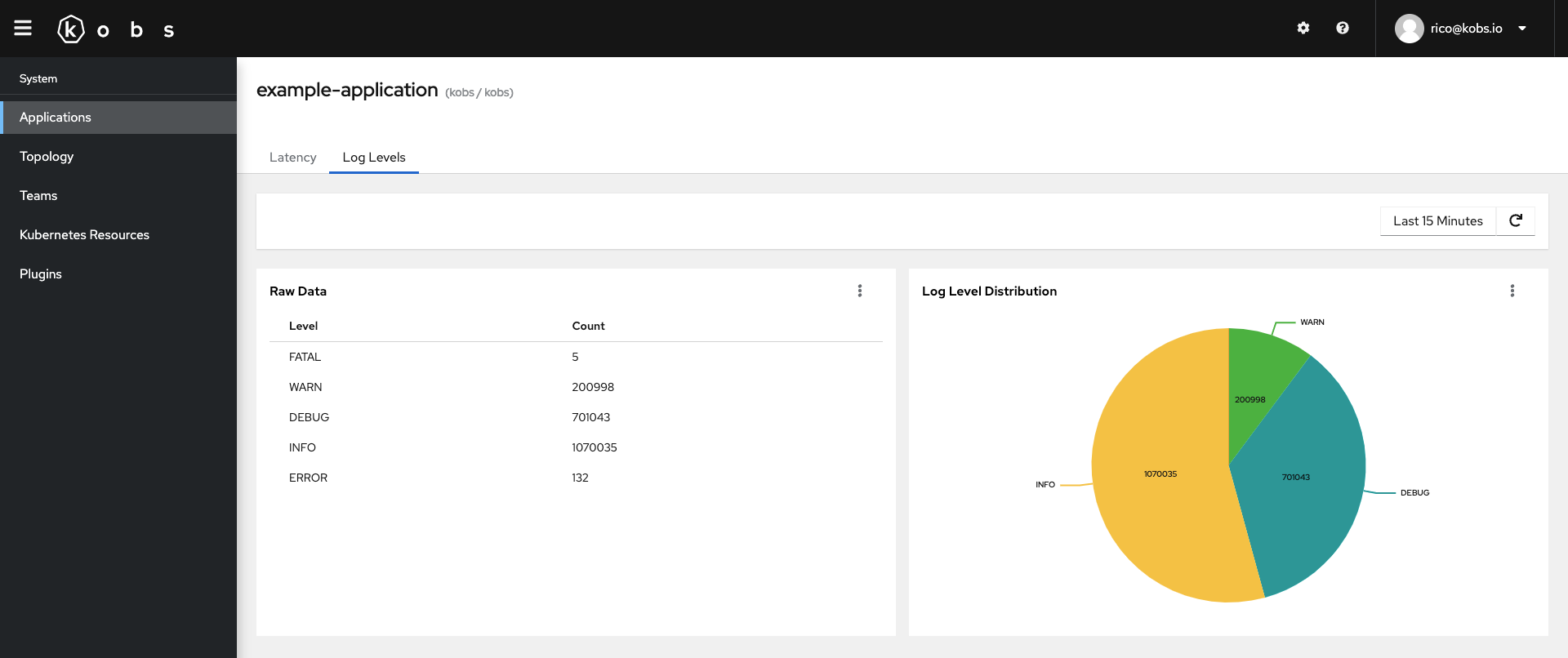Open the help question mark icon

pos(1343,28)
